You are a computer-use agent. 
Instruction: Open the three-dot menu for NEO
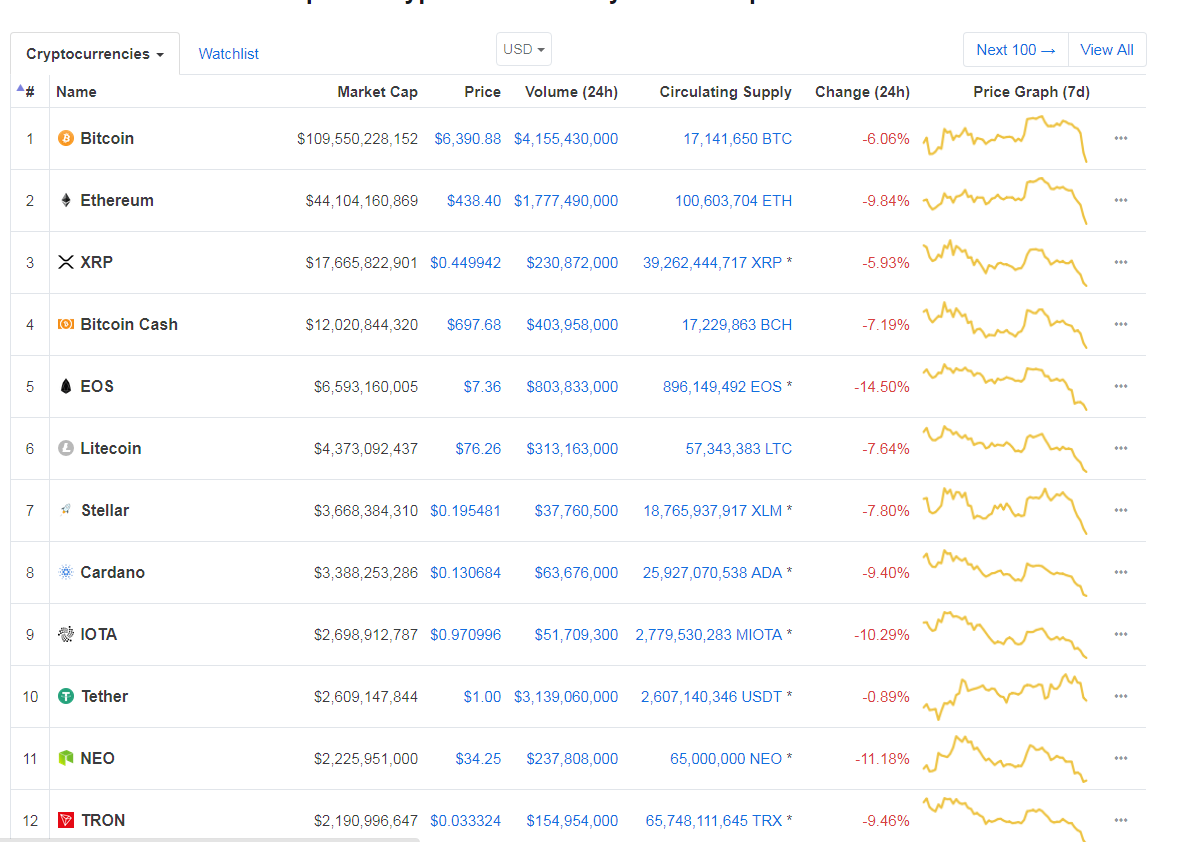[1120, 758]
